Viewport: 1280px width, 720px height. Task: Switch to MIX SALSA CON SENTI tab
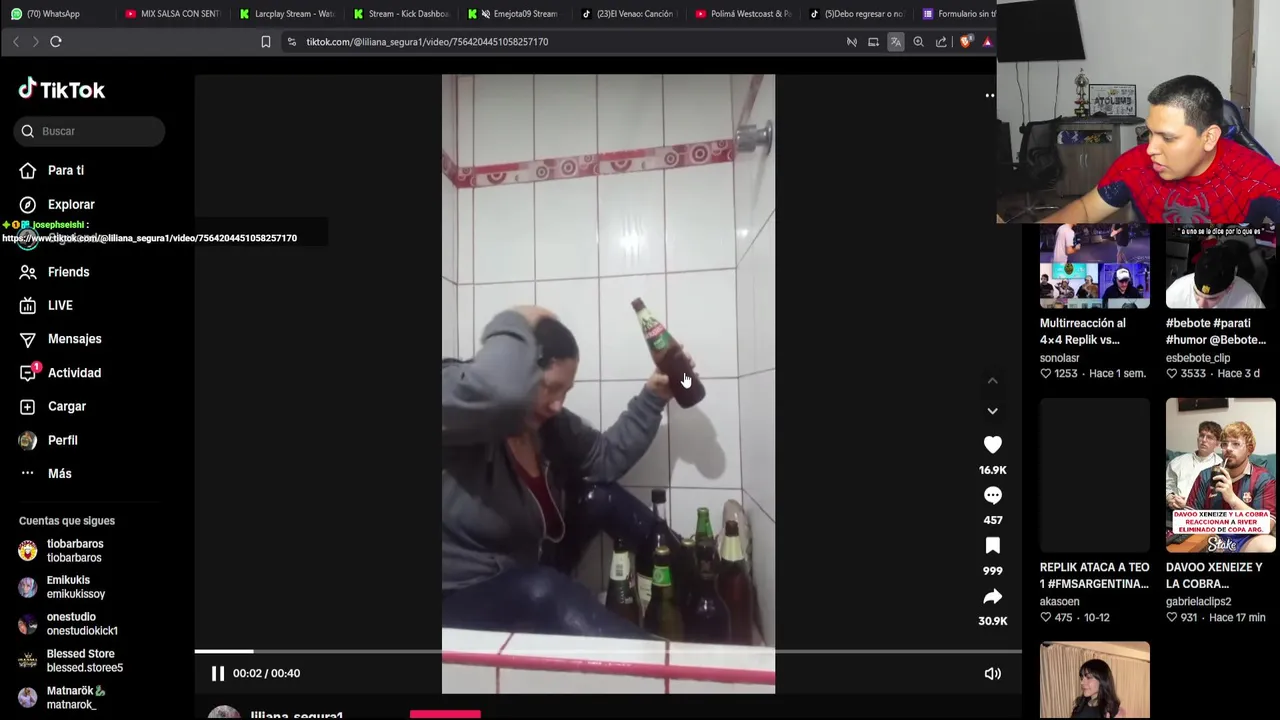[x=172, y=14]
